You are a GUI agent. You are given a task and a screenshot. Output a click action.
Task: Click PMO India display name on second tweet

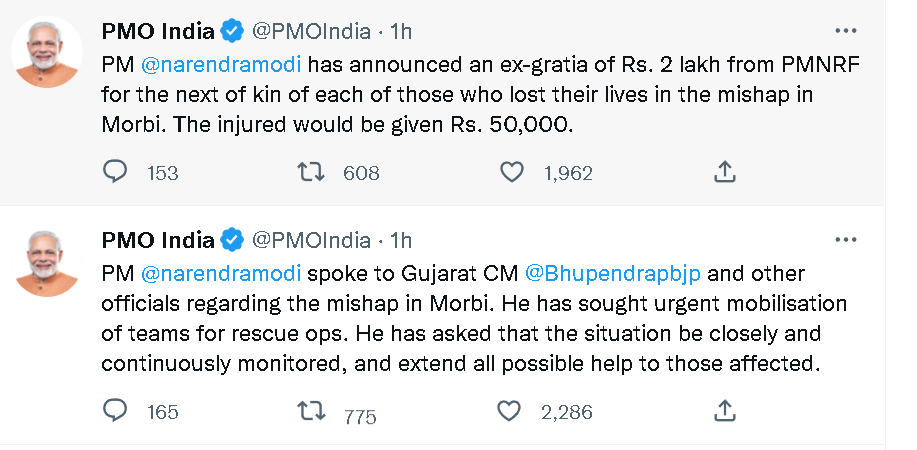[158, 240]
